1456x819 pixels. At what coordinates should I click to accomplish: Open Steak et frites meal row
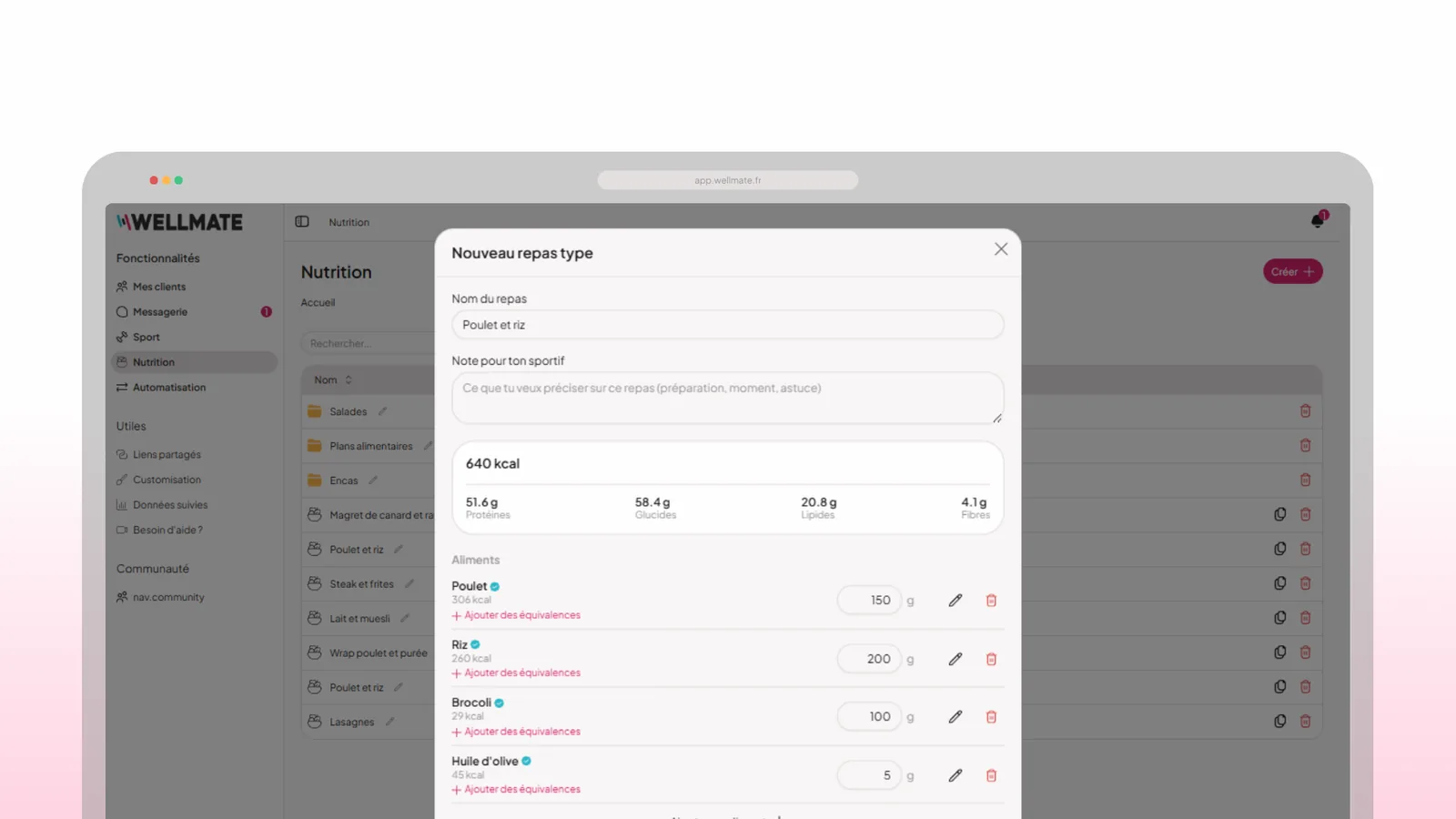(362, 584)
